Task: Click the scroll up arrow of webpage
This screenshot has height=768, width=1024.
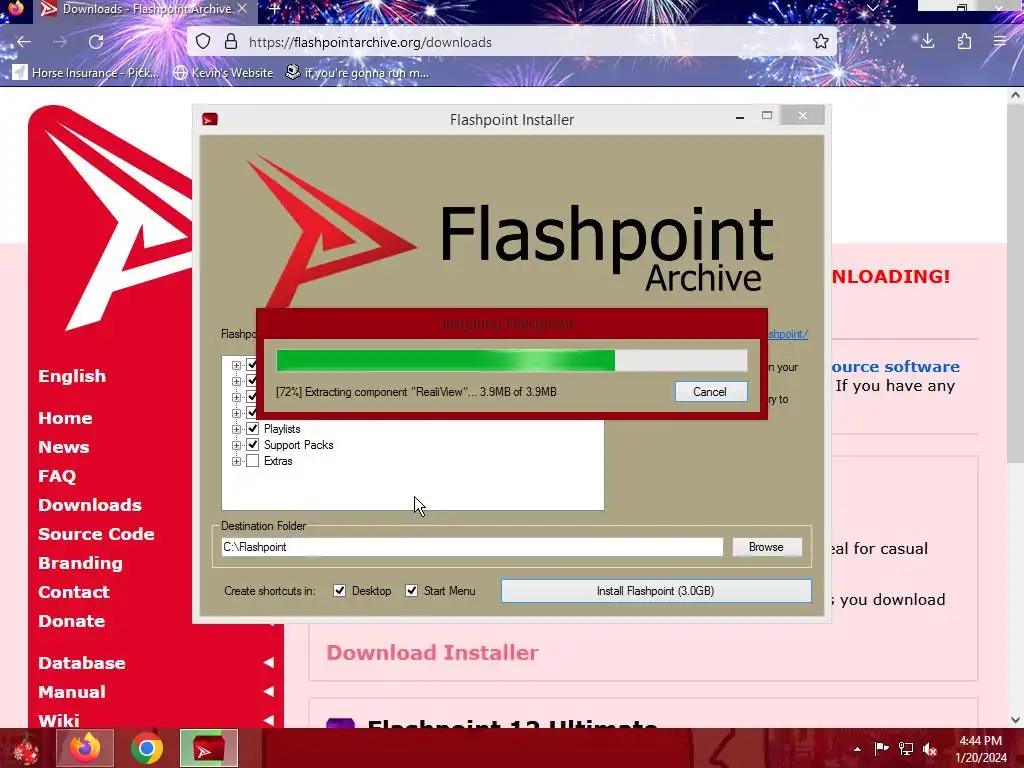Action: point(1015,95)
